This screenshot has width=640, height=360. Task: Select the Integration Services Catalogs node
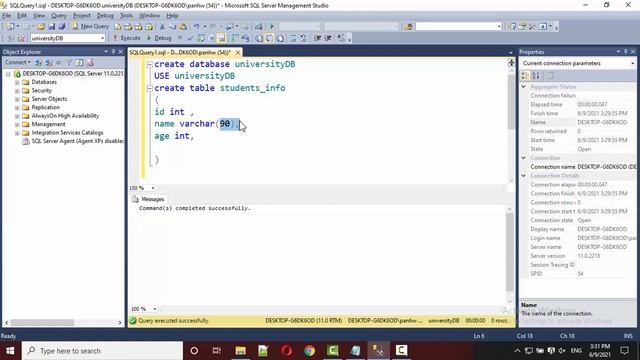[x=67, y=133]
